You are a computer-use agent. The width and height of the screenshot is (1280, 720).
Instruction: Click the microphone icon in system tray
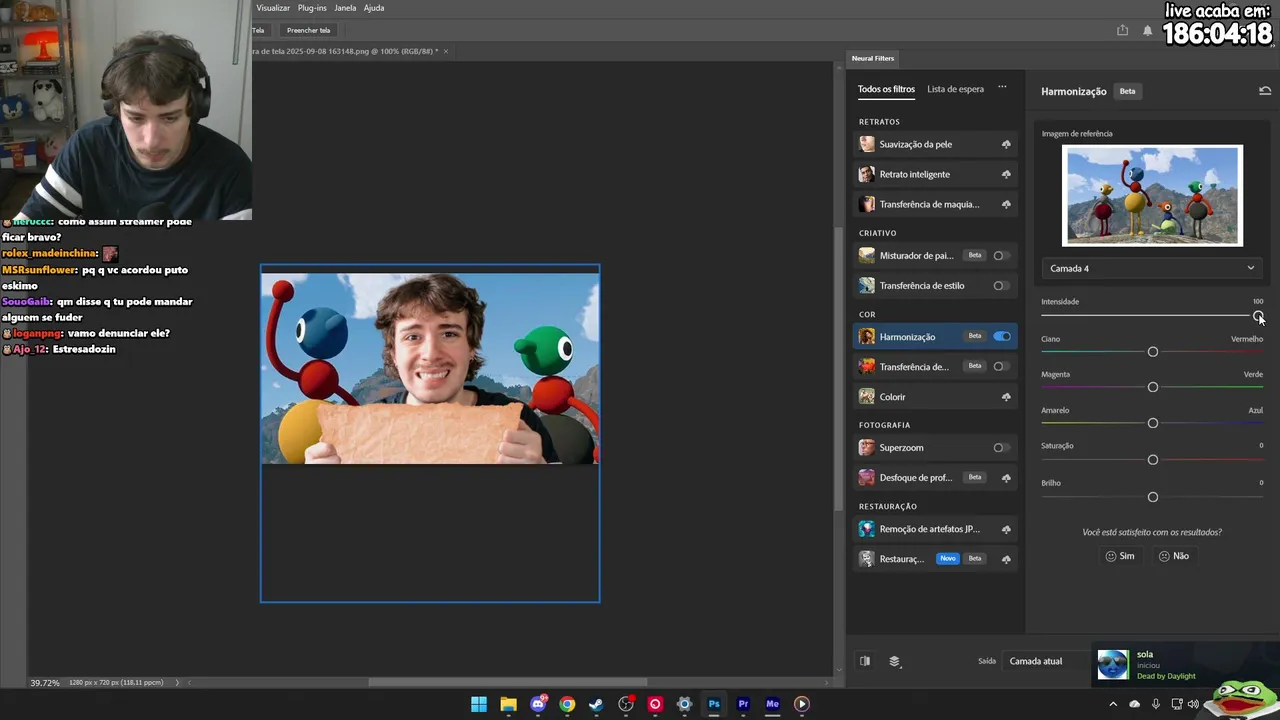(x=1156, y=704)
